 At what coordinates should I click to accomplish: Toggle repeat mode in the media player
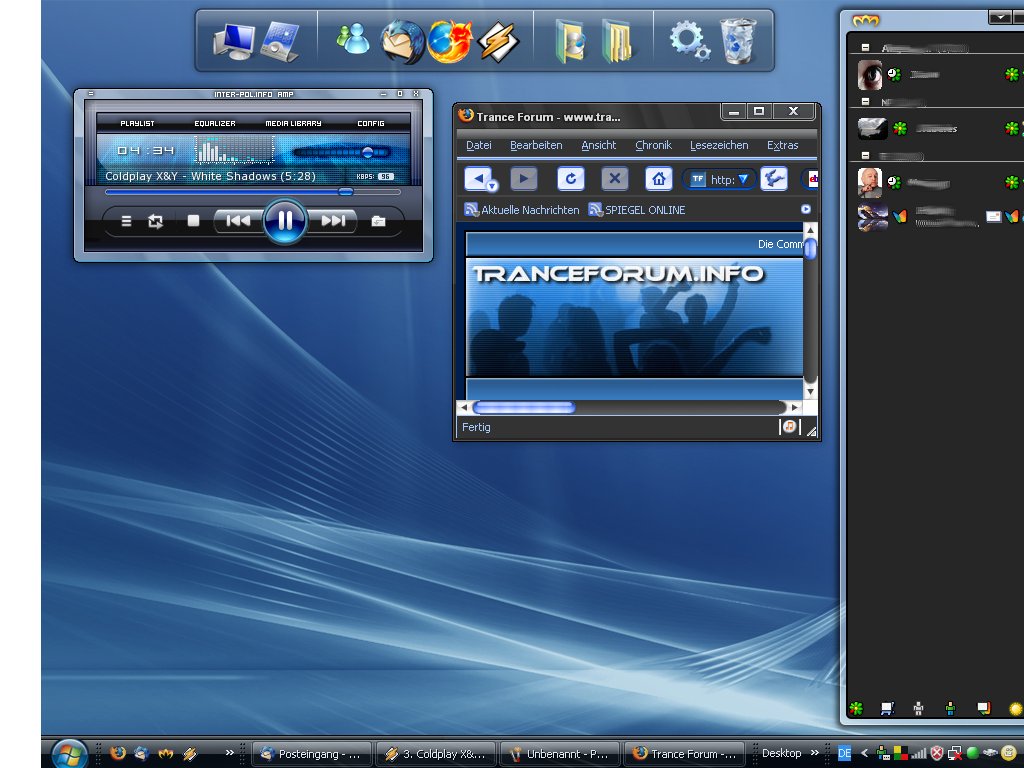[156, 221]
